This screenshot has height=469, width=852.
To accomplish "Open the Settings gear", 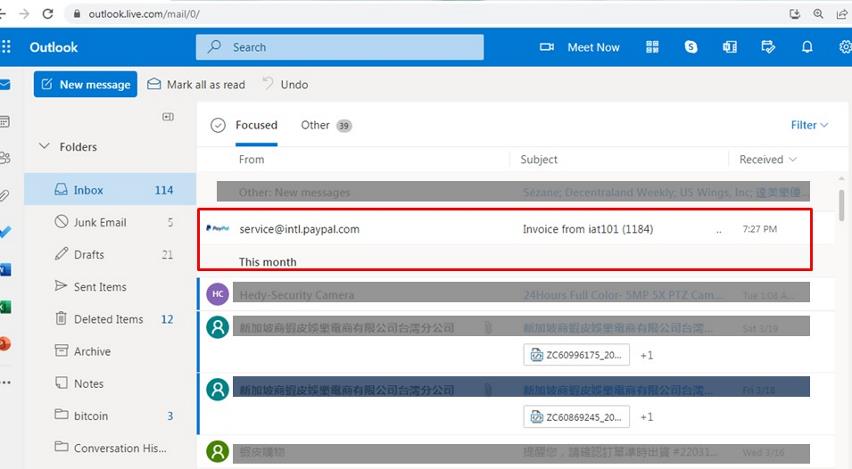I will 845,47.
